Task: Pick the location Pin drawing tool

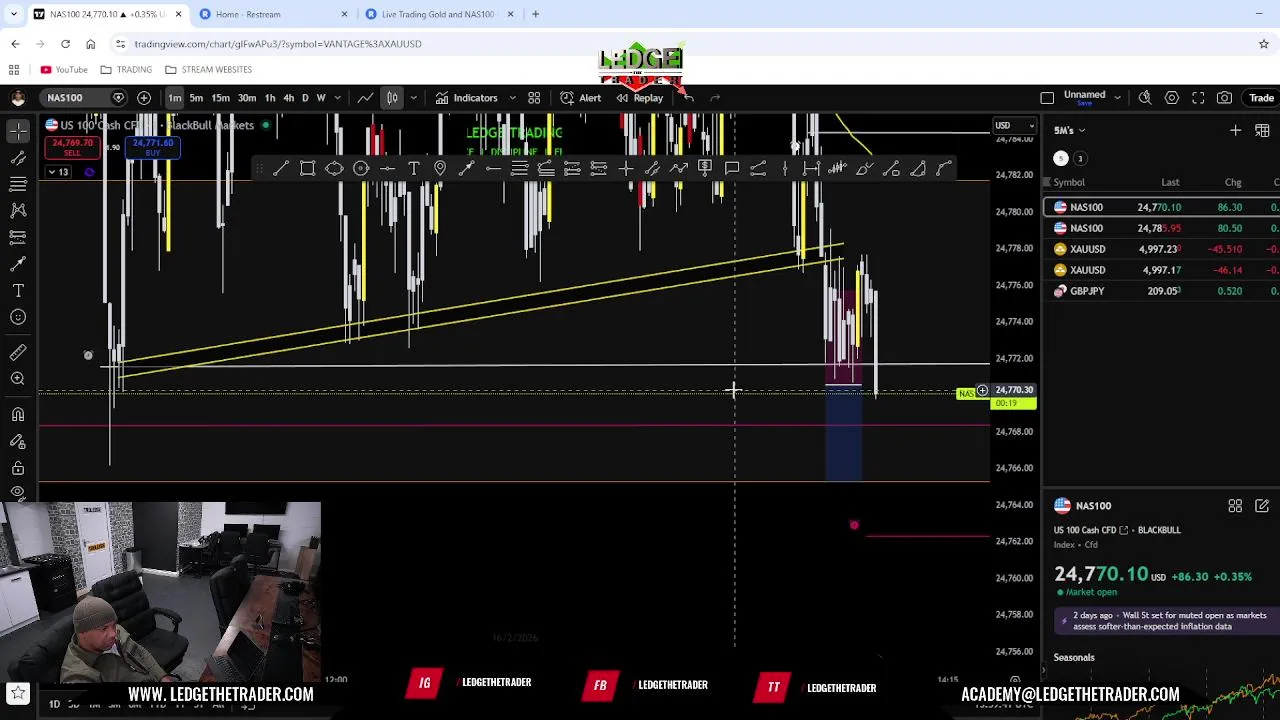Action: point(440,168)
